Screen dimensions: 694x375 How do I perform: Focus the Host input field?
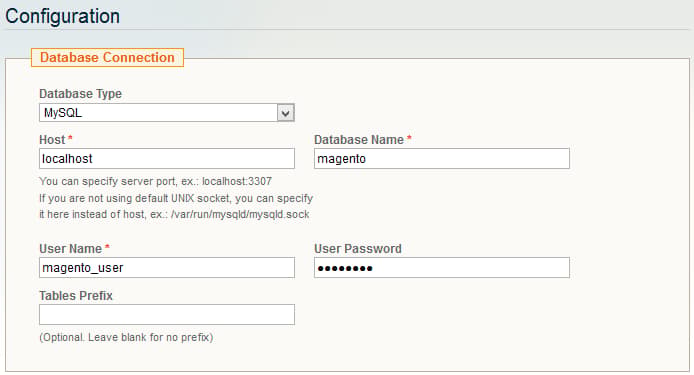(166, 159)
